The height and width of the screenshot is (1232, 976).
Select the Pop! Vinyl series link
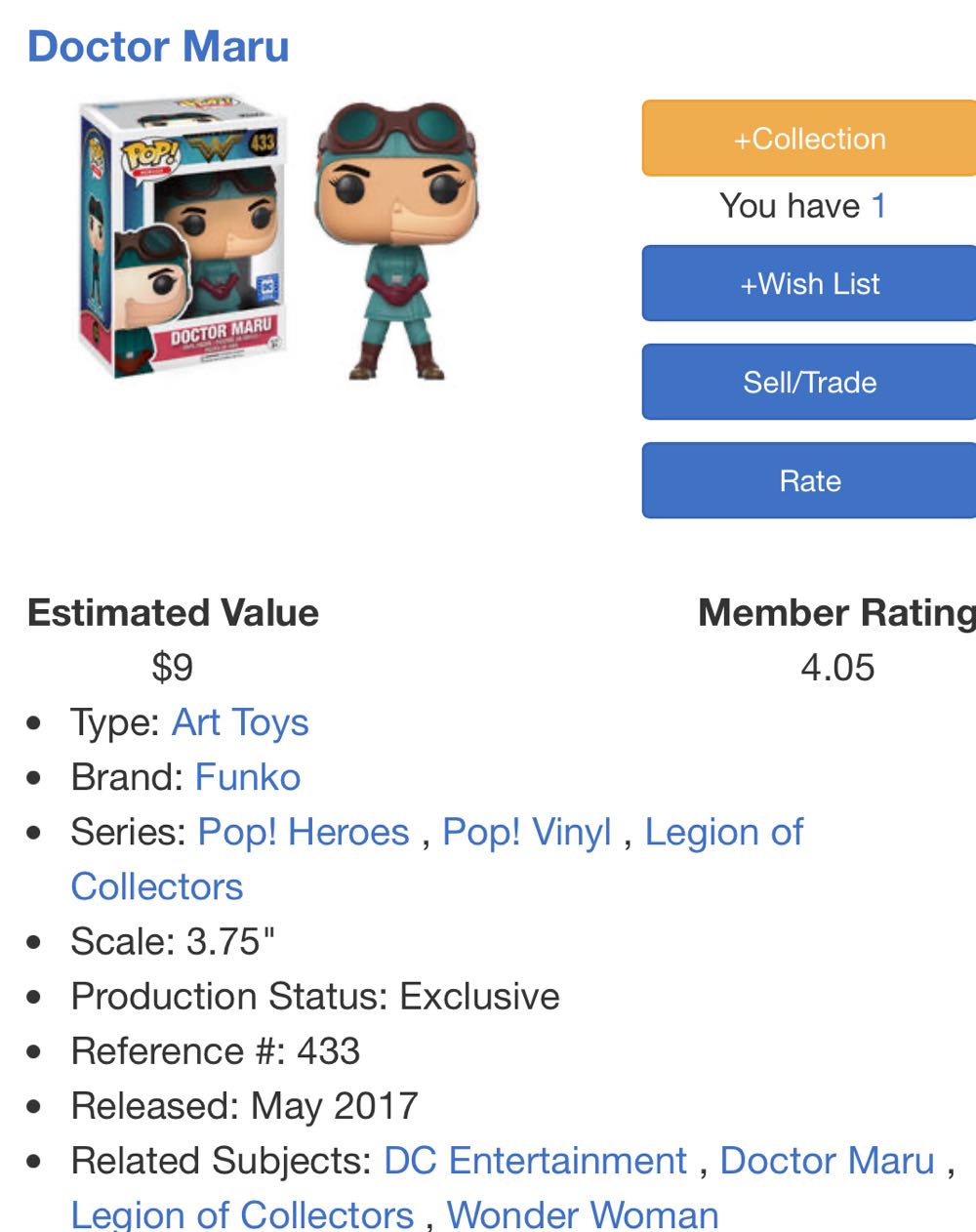(x=527, y=832)
